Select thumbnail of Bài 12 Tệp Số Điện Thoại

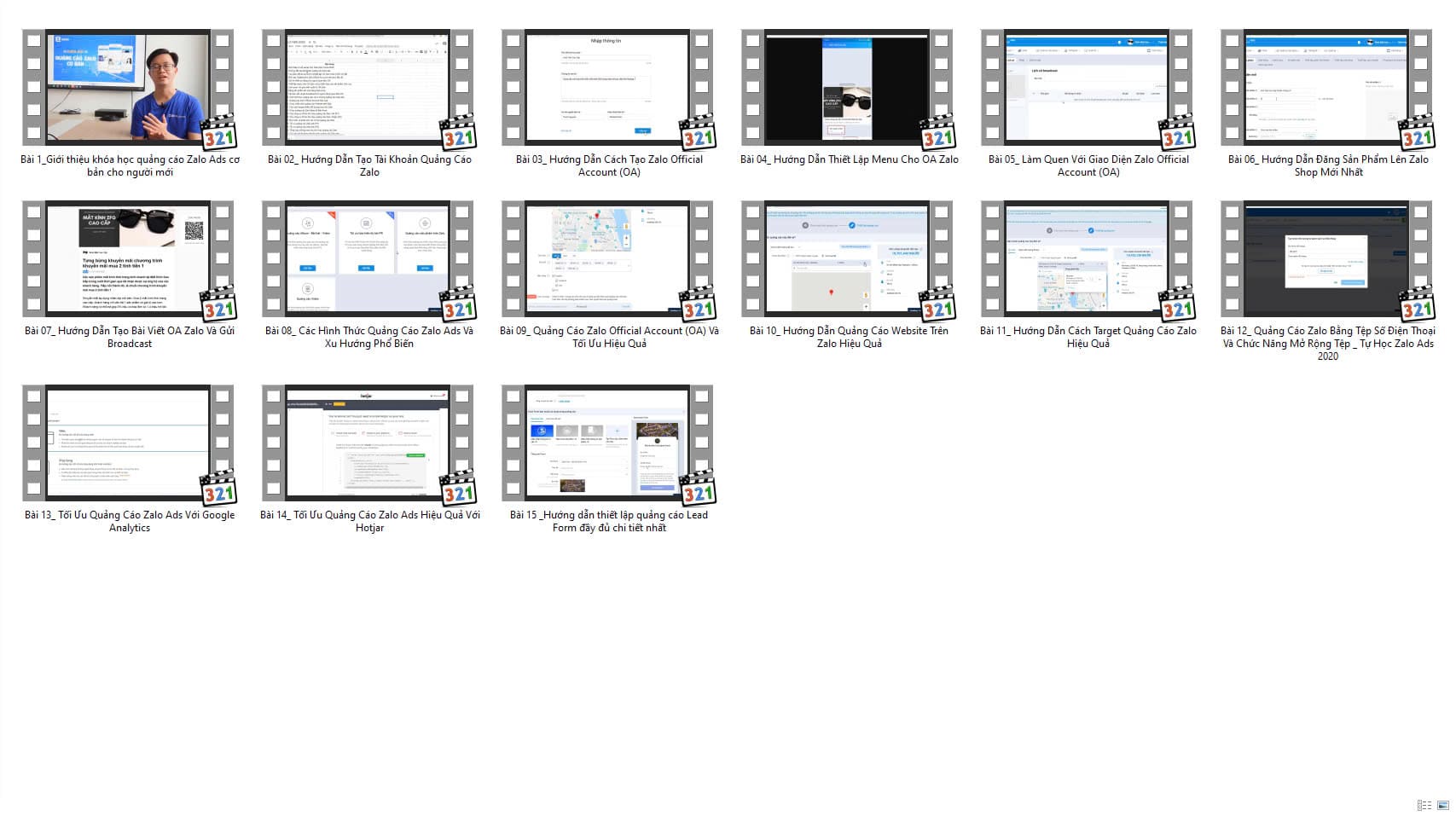click(1327, 259)
